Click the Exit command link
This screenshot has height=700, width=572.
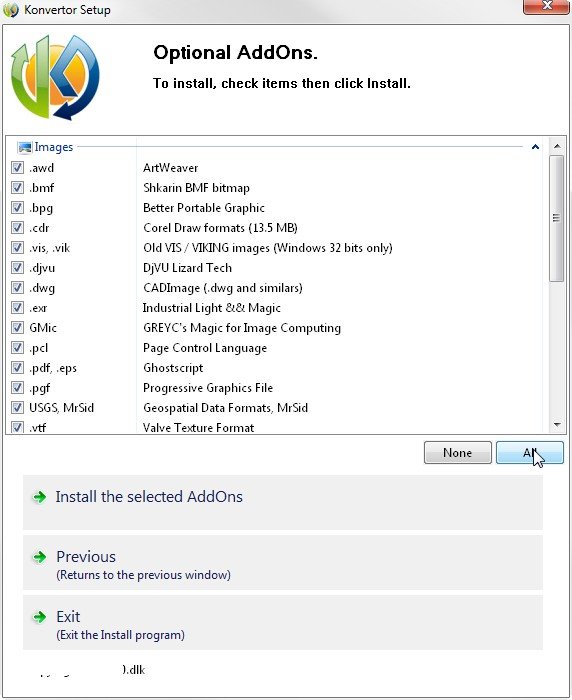(x=283, y=622)
